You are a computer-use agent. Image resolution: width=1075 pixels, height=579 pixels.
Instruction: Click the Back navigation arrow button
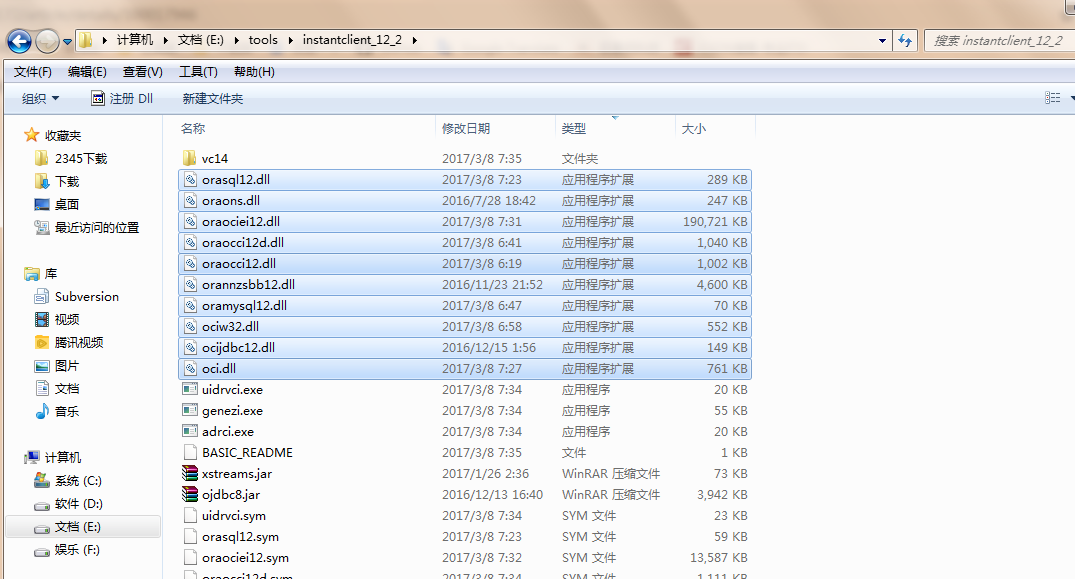click(x=19, y=41)
